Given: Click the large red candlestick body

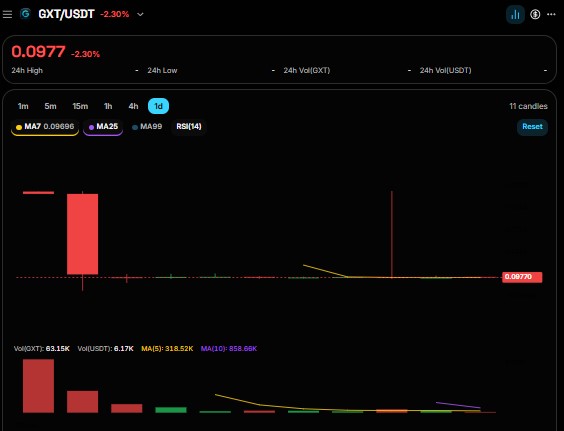Looking at the screenshot, I should click(82, 234).
